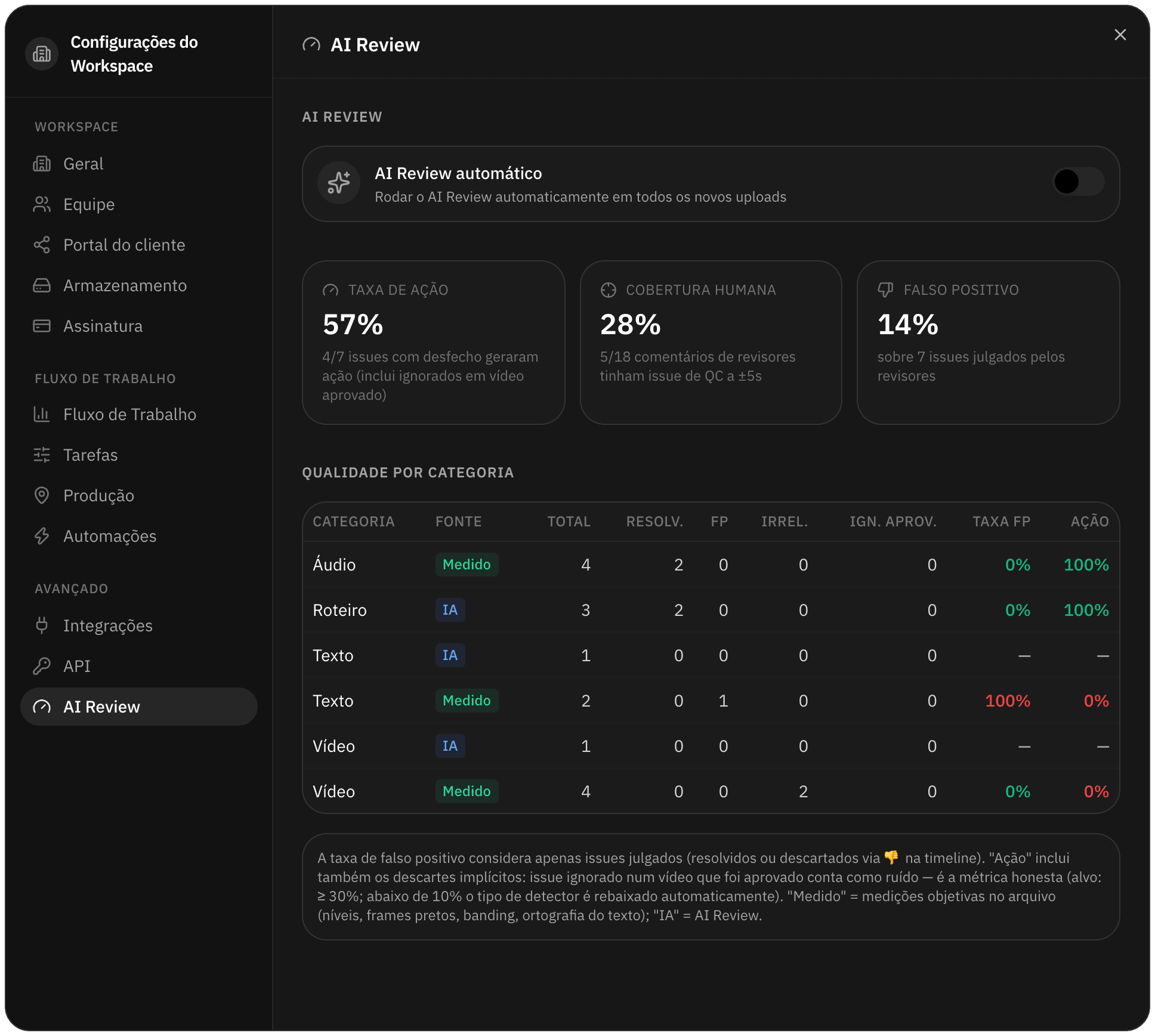Click the TOTAL column header
The image size is (1155, 1036).
[x=569, y=522]
